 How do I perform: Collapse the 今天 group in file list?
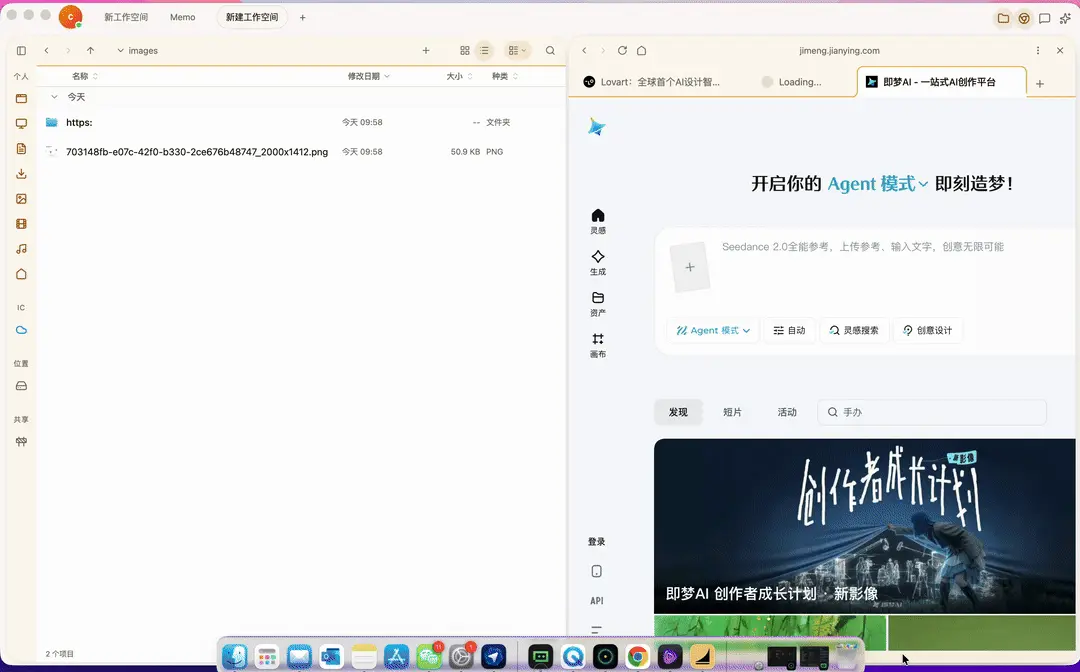pos(54,97)
